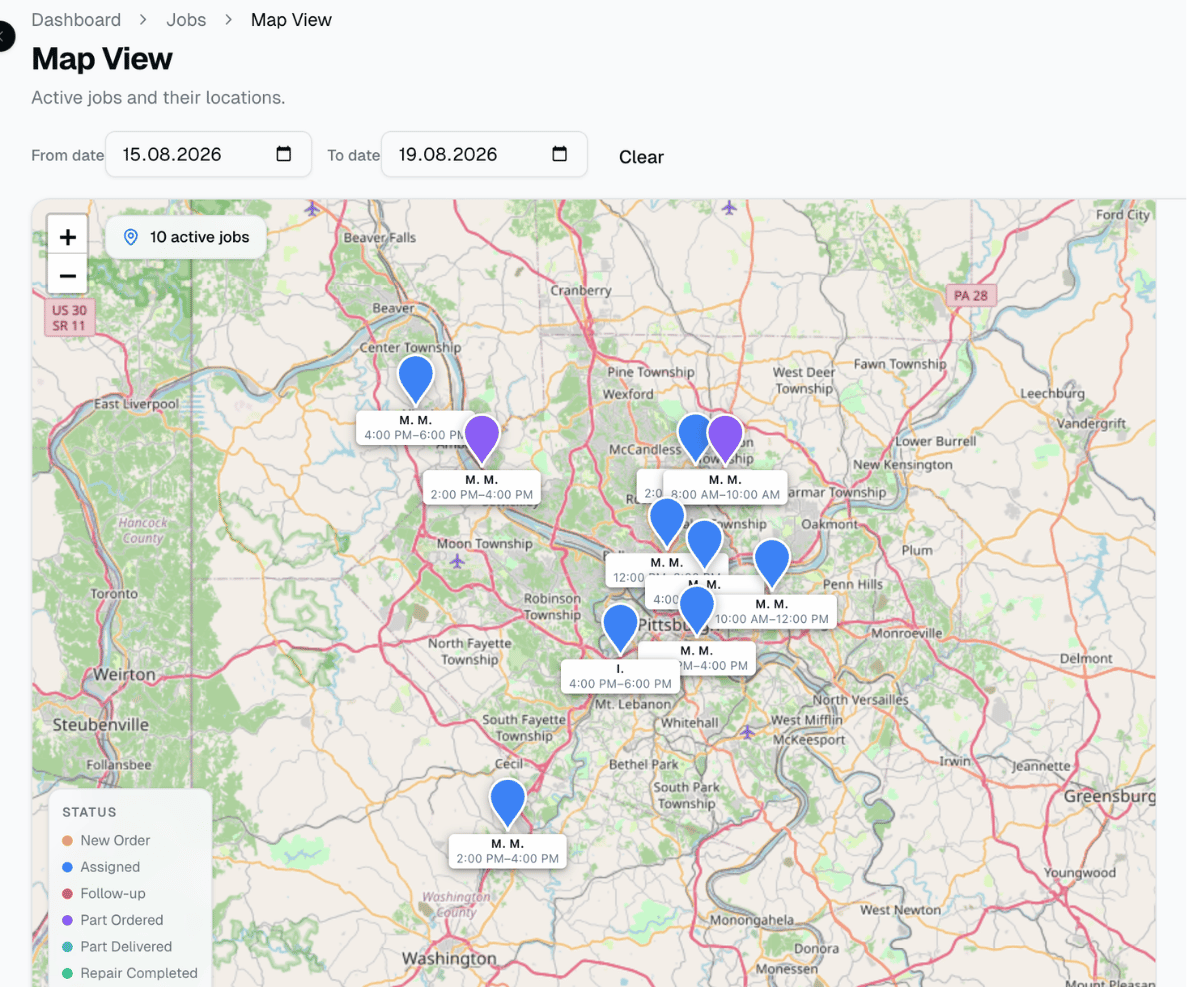Click the To date input field
Screen dimensions: 1187x987
click(484, 154)
